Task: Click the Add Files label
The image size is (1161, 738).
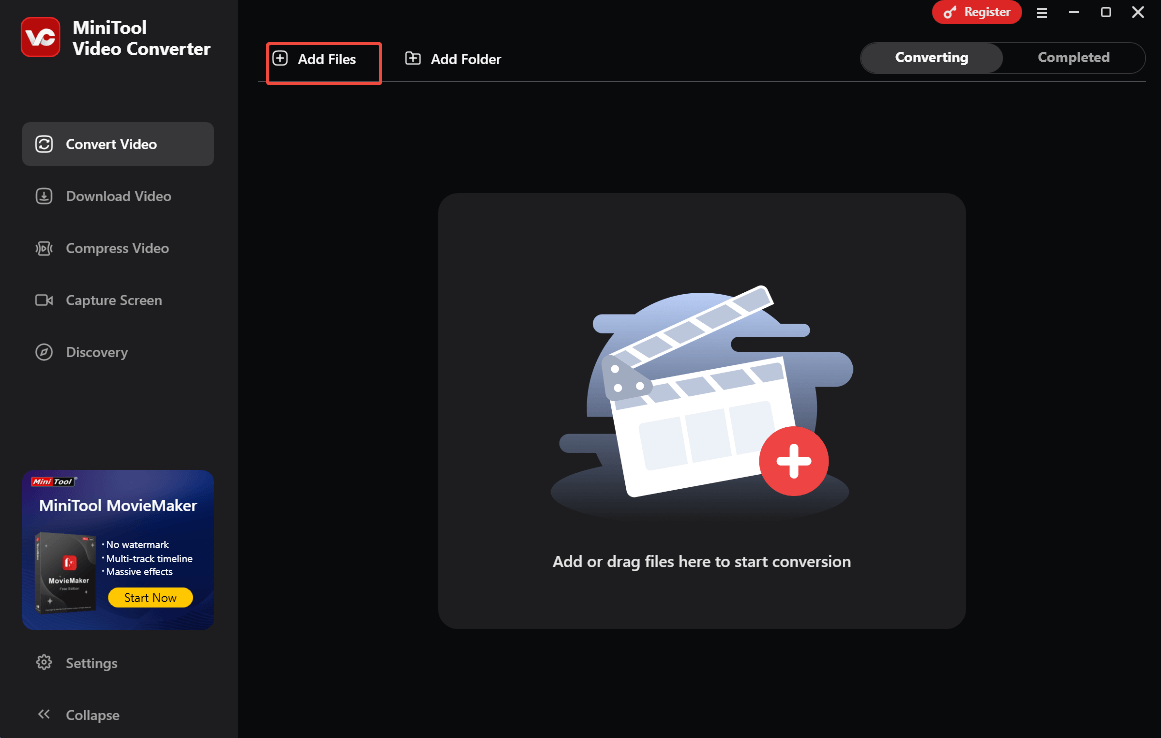Action: (x=327, y=59)
